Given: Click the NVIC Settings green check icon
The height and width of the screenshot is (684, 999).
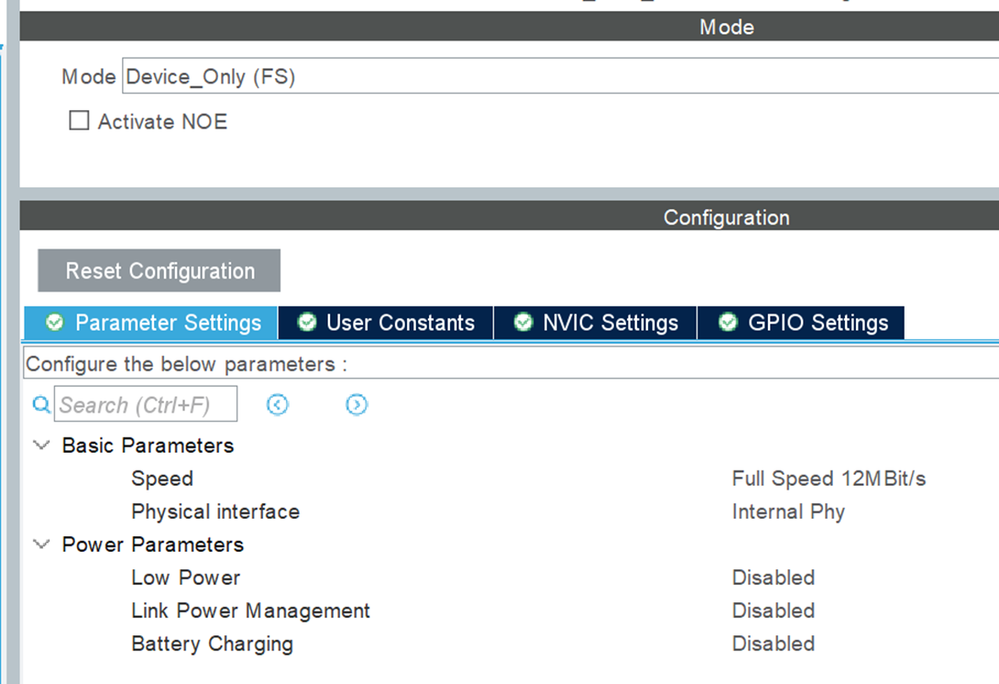Looking at the screenshot, I should point(523,323).
